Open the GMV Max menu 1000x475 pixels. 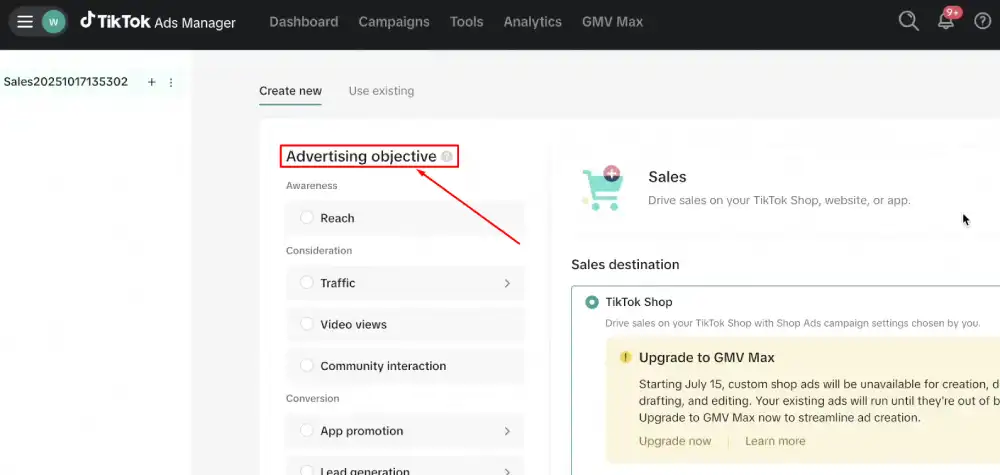(612, 22)
